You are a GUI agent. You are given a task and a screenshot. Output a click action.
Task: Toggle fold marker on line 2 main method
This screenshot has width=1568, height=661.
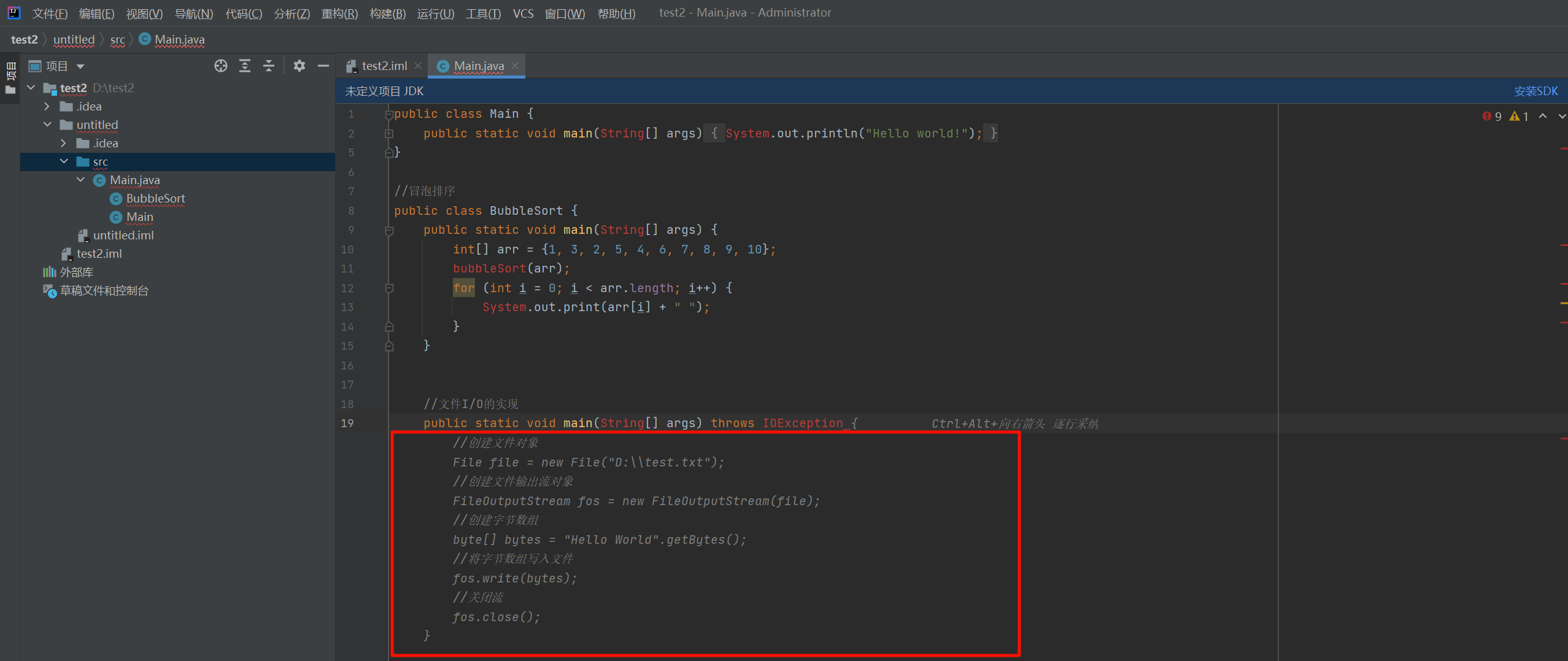388,133
